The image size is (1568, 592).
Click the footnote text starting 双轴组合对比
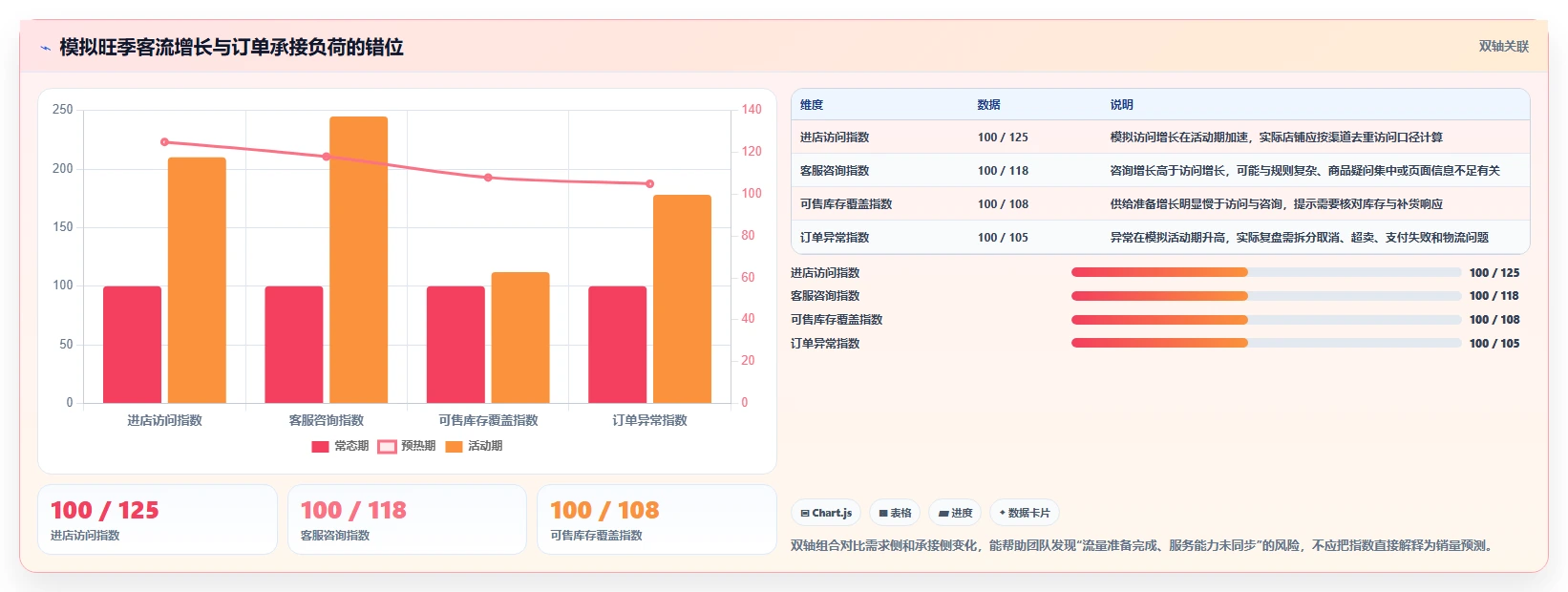tap(1143, 545)
